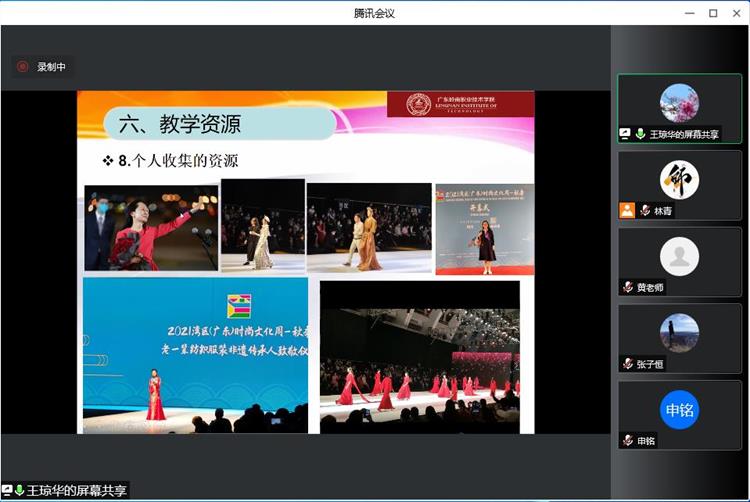The image size is (750, 502).
Task: Click the bottom-left green microphone icon
Action: point(19,491)
